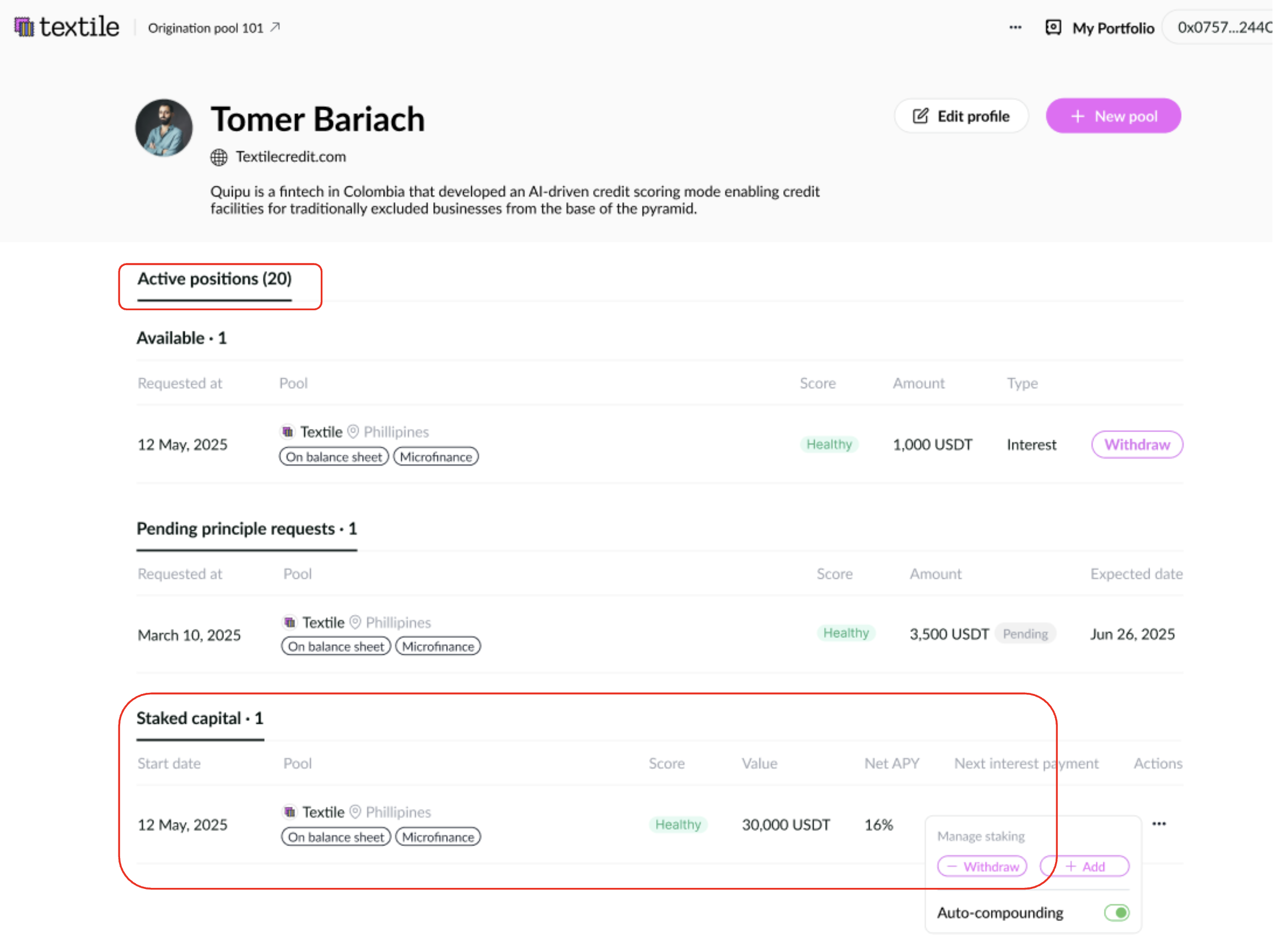1273x952 pixels.
Task: Click the New pool button
Action: tap(1113, 116)
